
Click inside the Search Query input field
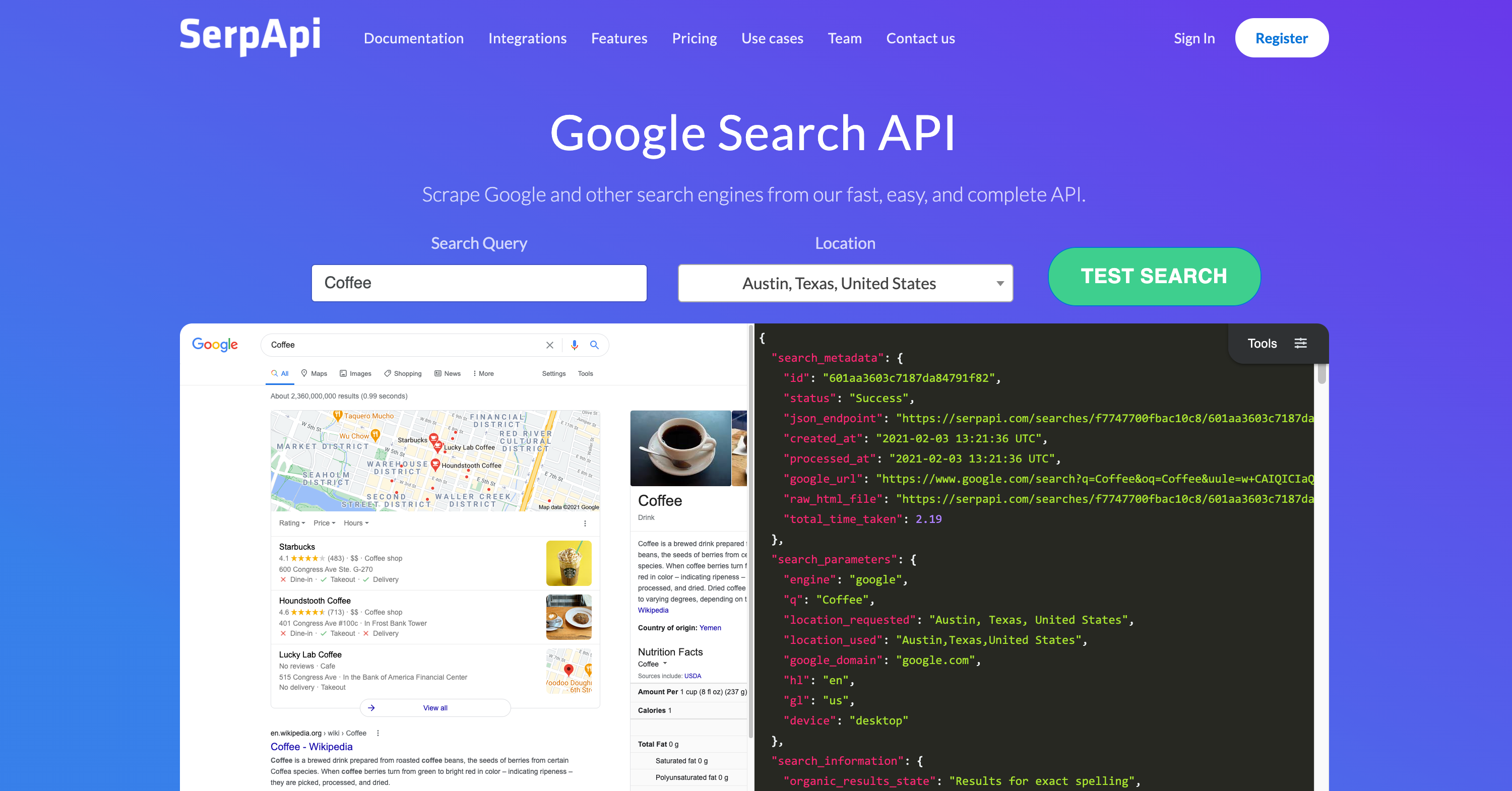tap(479, 283)
